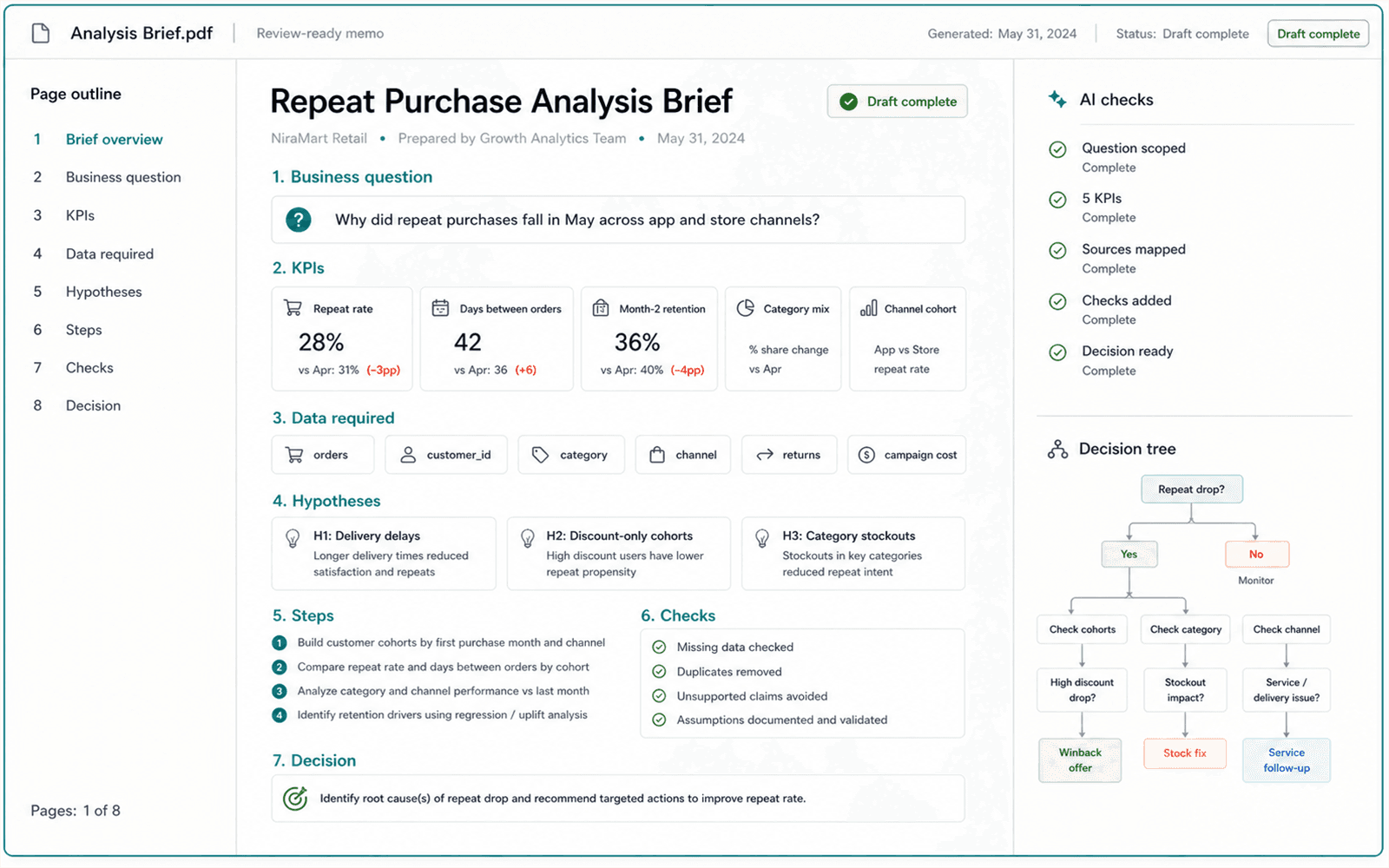Click the bar chart icon on Channel cohort
1389x868 pixels.
[868, 308]
